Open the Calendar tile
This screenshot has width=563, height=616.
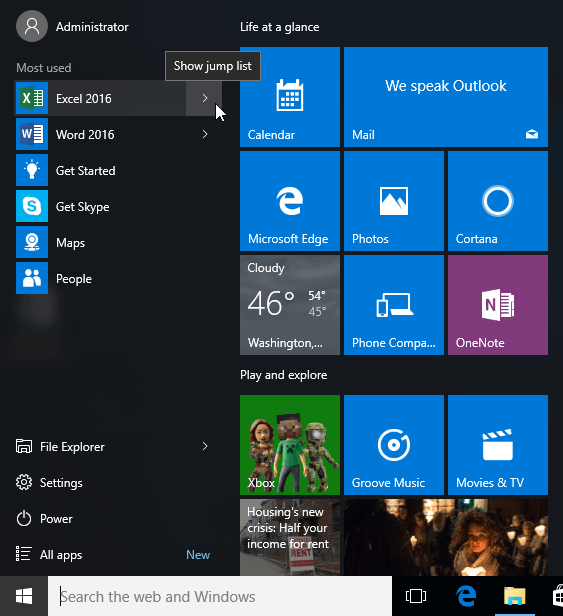pos(290,97)
